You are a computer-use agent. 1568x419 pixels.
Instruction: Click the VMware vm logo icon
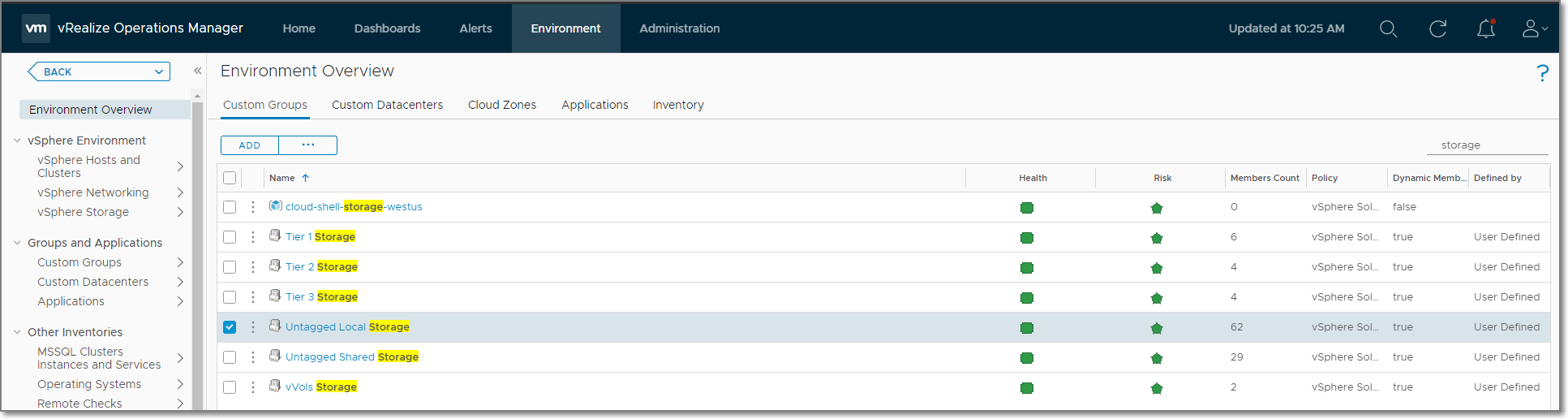pos(36,28)
